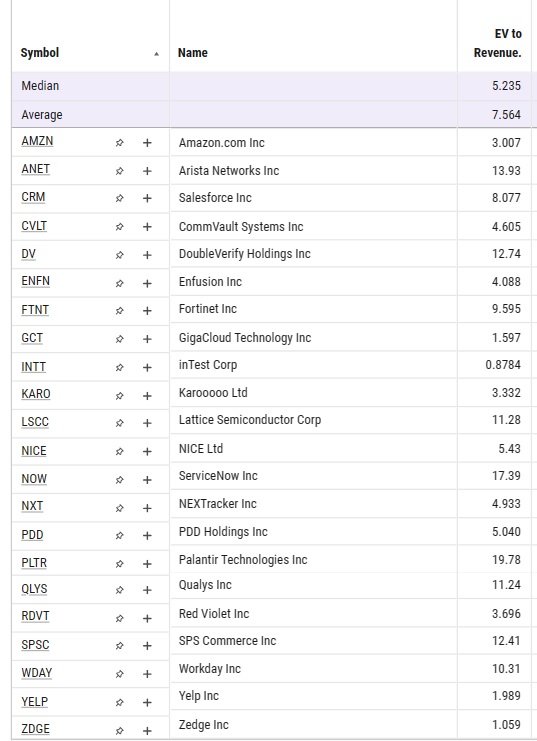Click the Median value 5.235

pyautogui.click(x=506, y=86)
